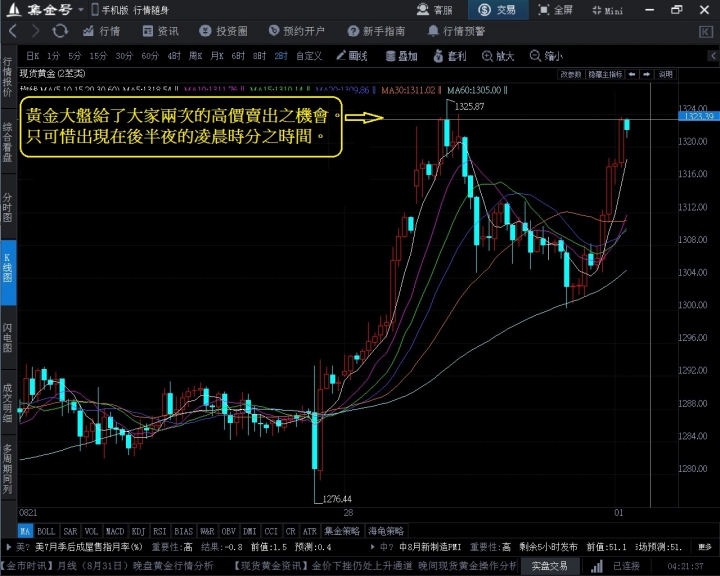Image resolution: width=720 pixels, height=576 pixels.
Task: Select the 60分 timeframe
Action: [150, 56]
